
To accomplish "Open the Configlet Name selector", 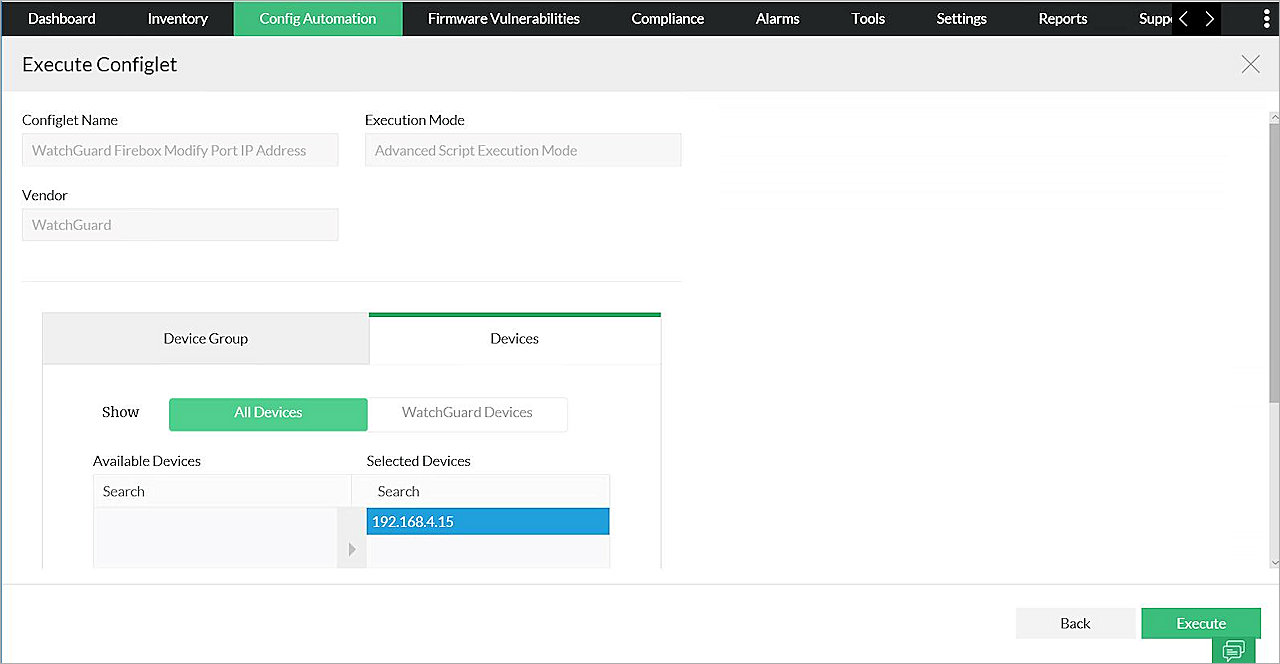I will [180, 149].
